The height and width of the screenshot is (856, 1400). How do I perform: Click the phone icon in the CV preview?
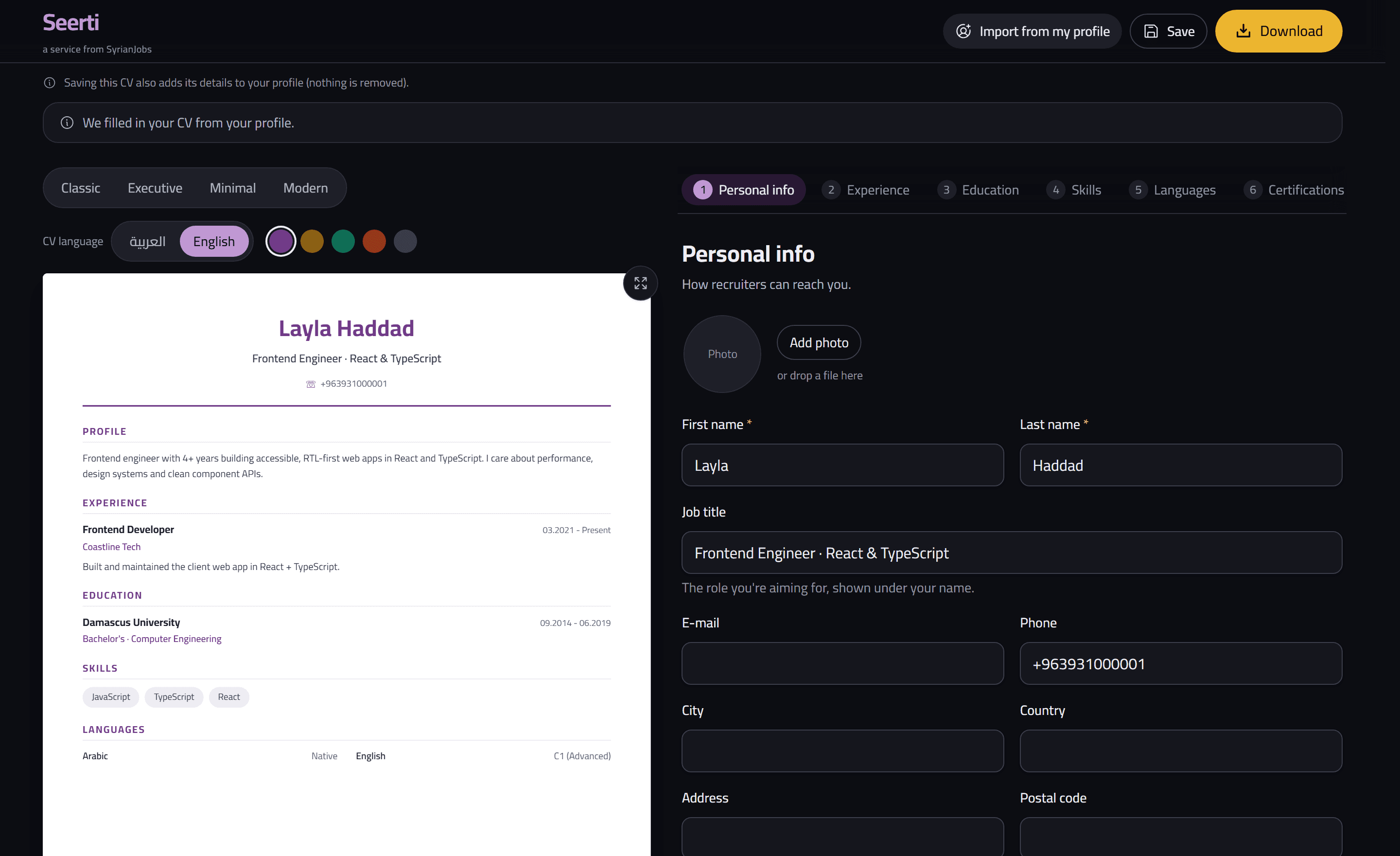311,384
